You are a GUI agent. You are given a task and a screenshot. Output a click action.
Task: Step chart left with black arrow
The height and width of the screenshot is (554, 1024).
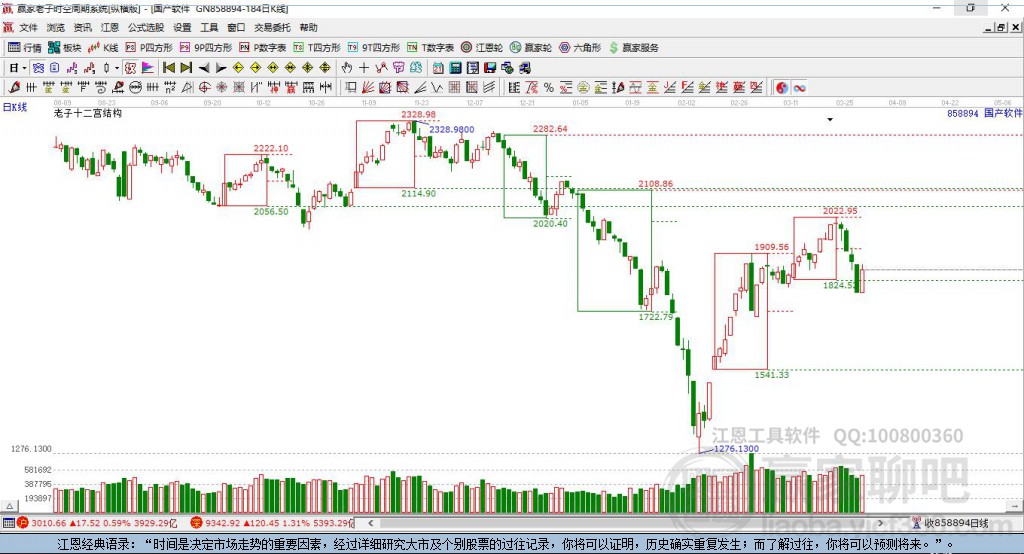(x=204, y=68)
